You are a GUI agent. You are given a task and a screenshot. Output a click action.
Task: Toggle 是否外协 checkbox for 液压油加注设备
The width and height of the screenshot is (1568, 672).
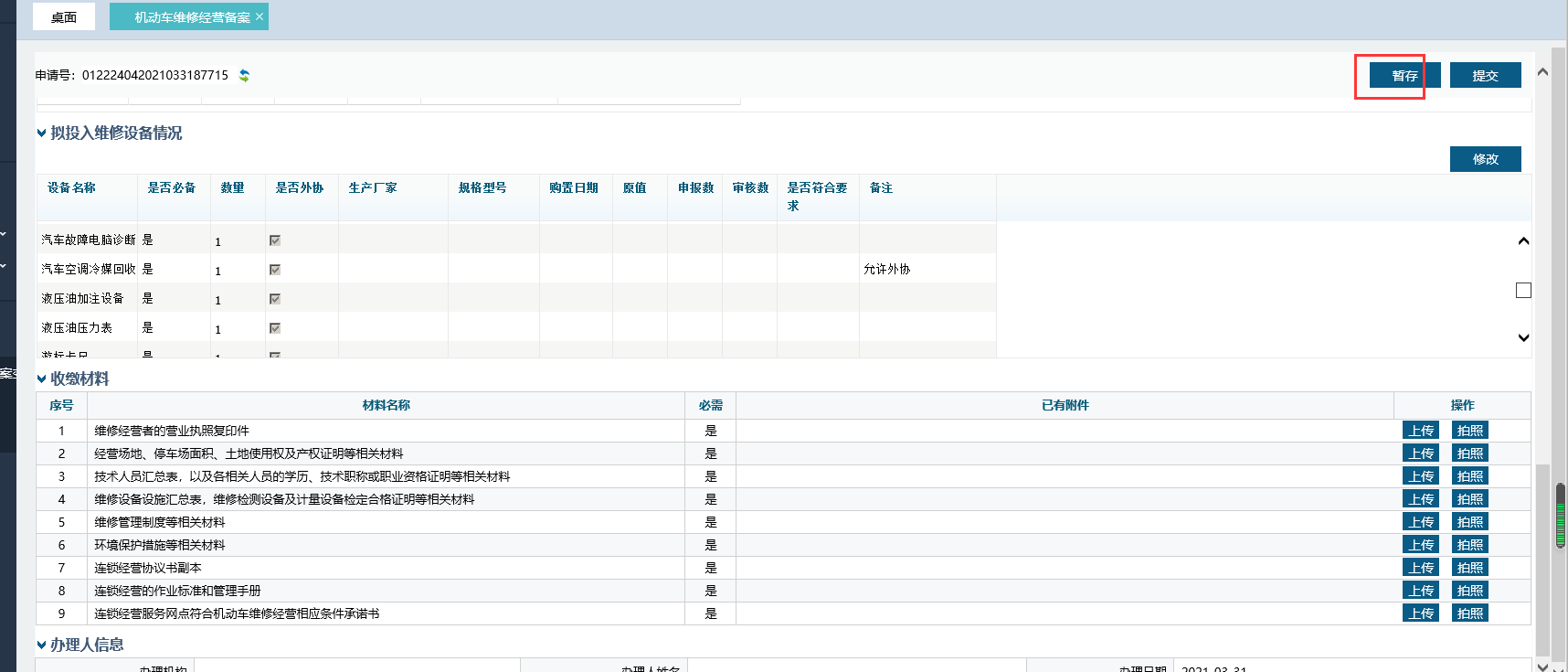click(x=275, y=299)
